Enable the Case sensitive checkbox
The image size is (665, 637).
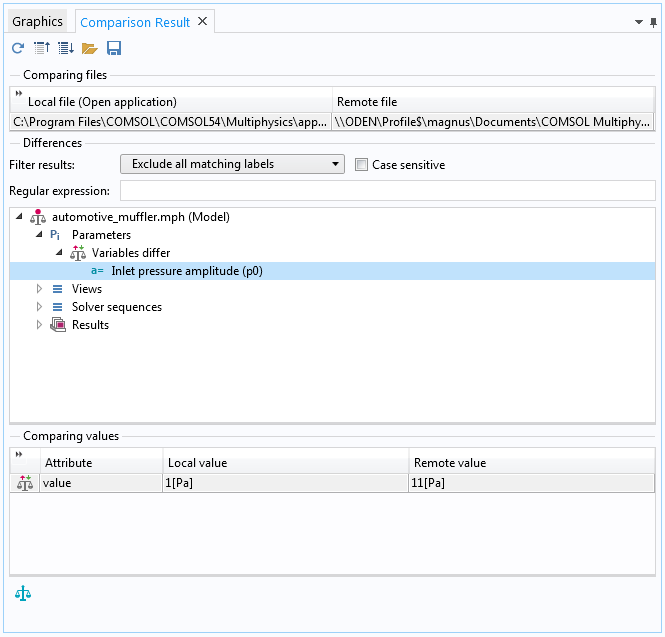361,165
